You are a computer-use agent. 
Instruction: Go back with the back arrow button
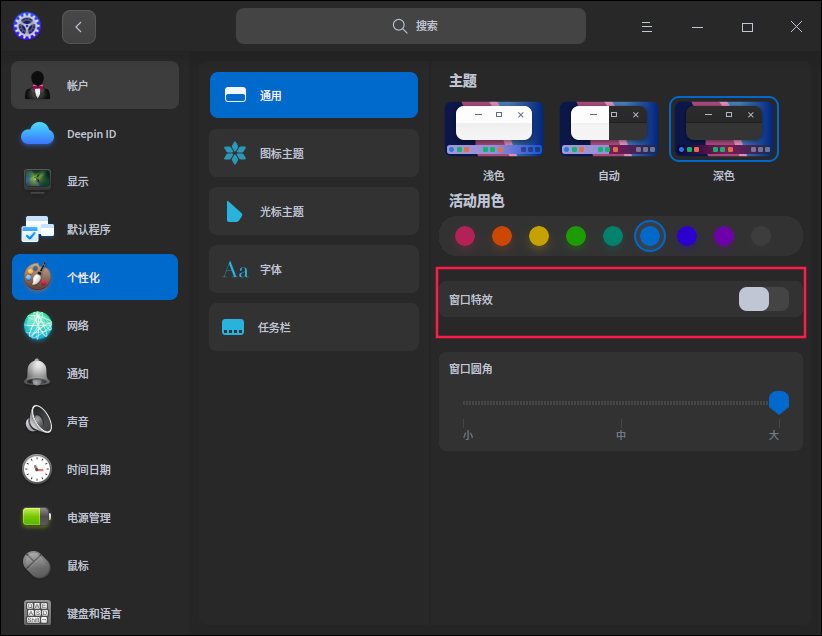(79, 27)
